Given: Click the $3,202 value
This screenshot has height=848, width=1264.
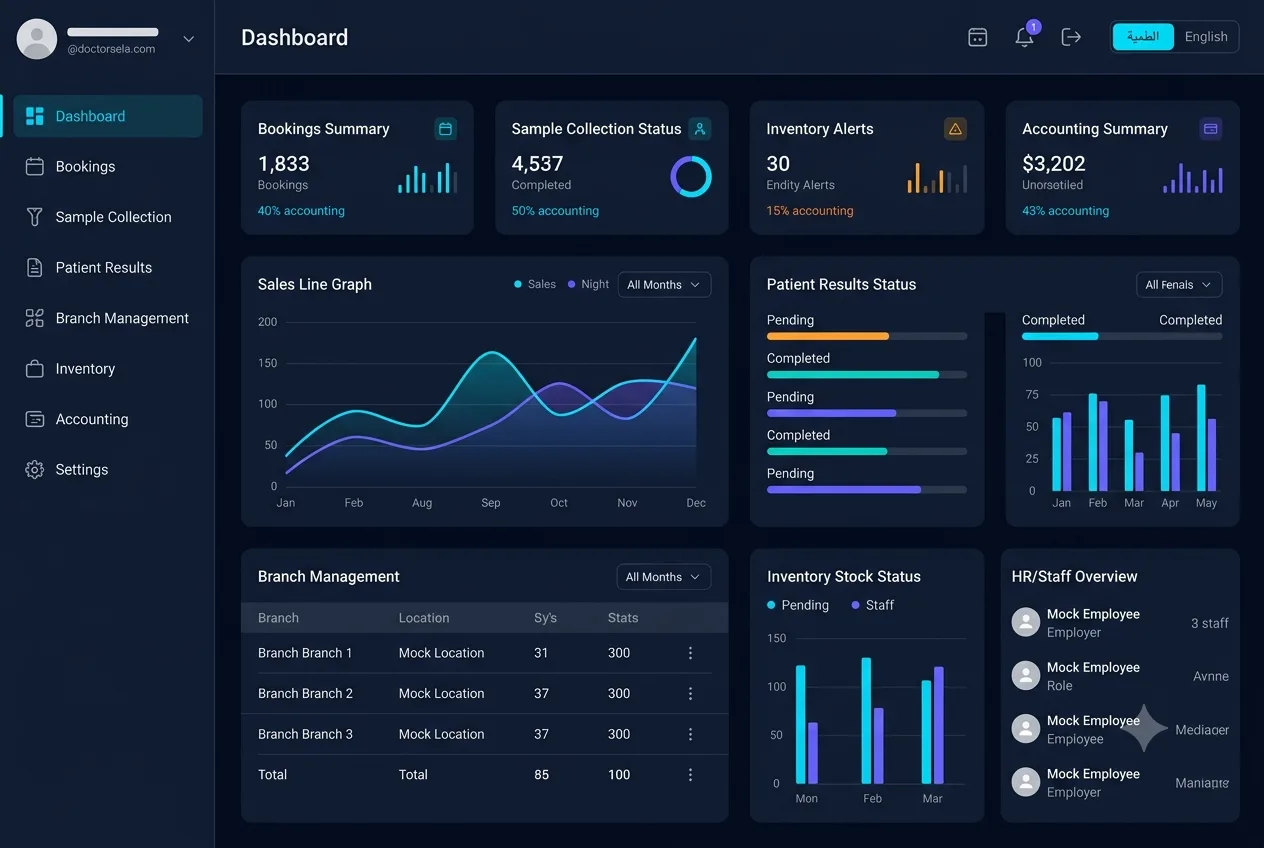Looking at the screenshot, I should (x=1054, y=164).
